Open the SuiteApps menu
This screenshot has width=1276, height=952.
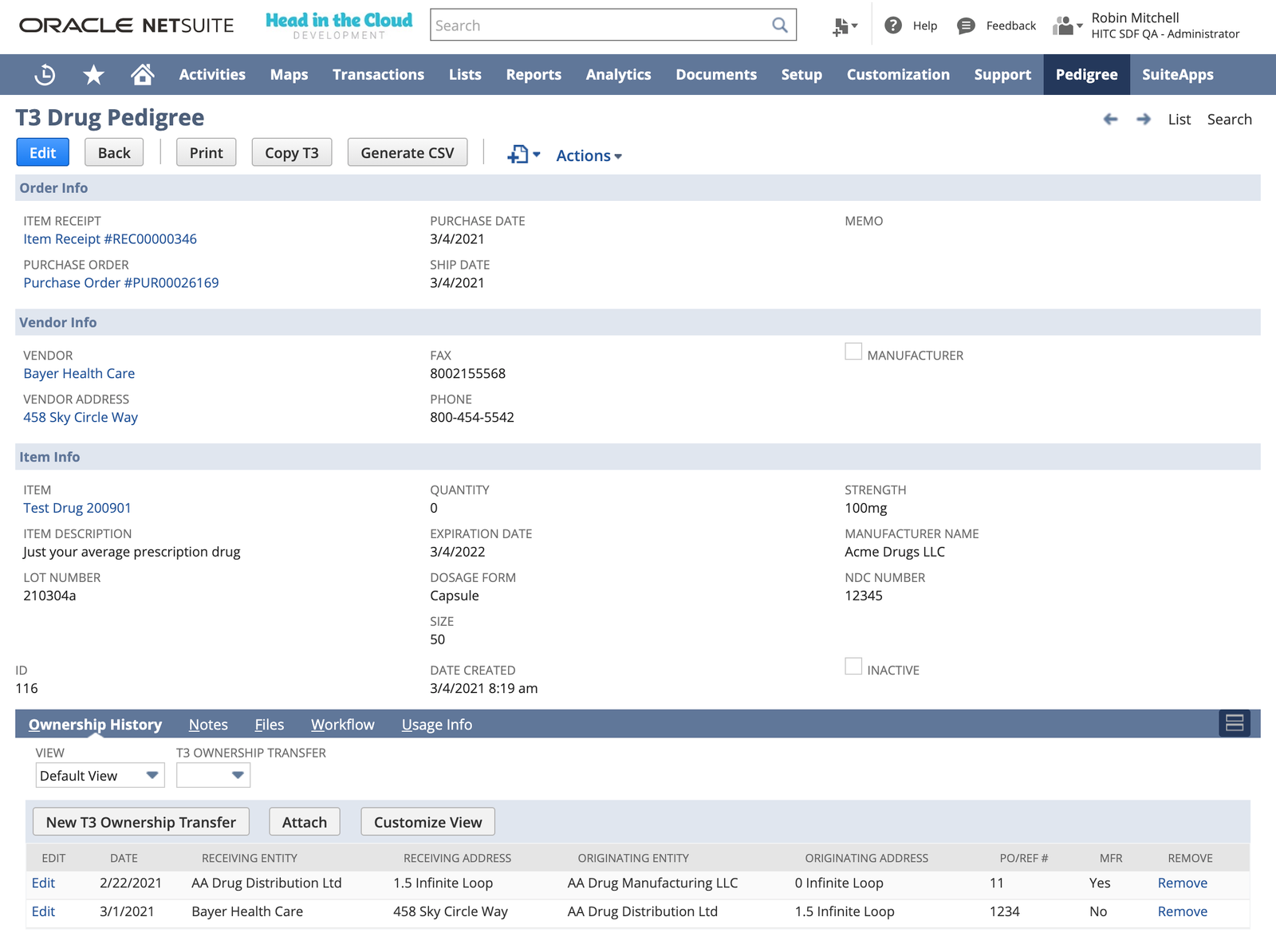[x=1177, y=74]
